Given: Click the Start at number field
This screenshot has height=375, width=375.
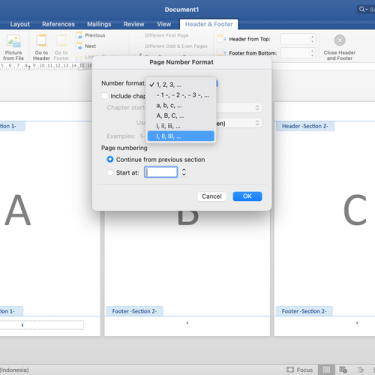Looking at the screenshot, I should point(161,172).
